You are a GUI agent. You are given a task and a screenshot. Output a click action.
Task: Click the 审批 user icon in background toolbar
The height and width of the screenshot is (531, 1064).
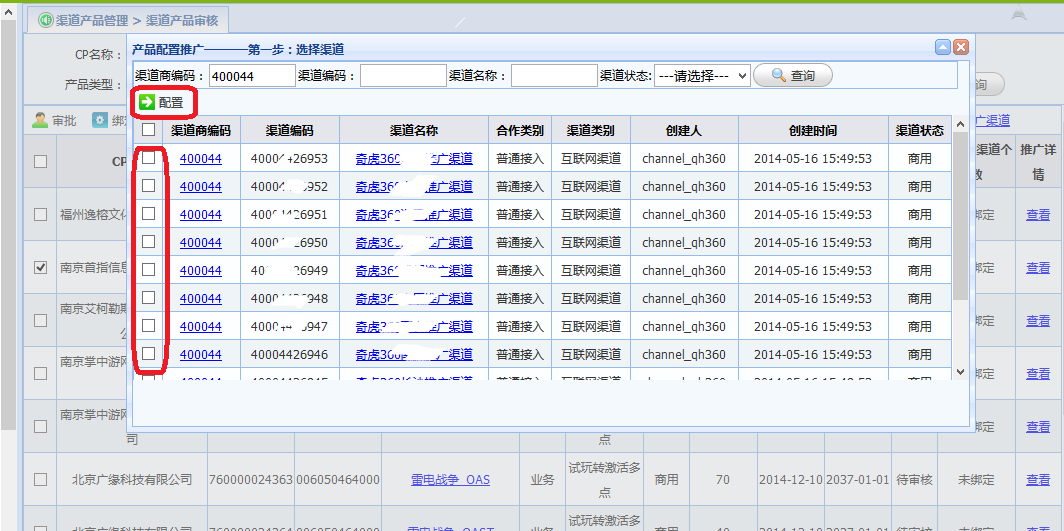(40, 121)
